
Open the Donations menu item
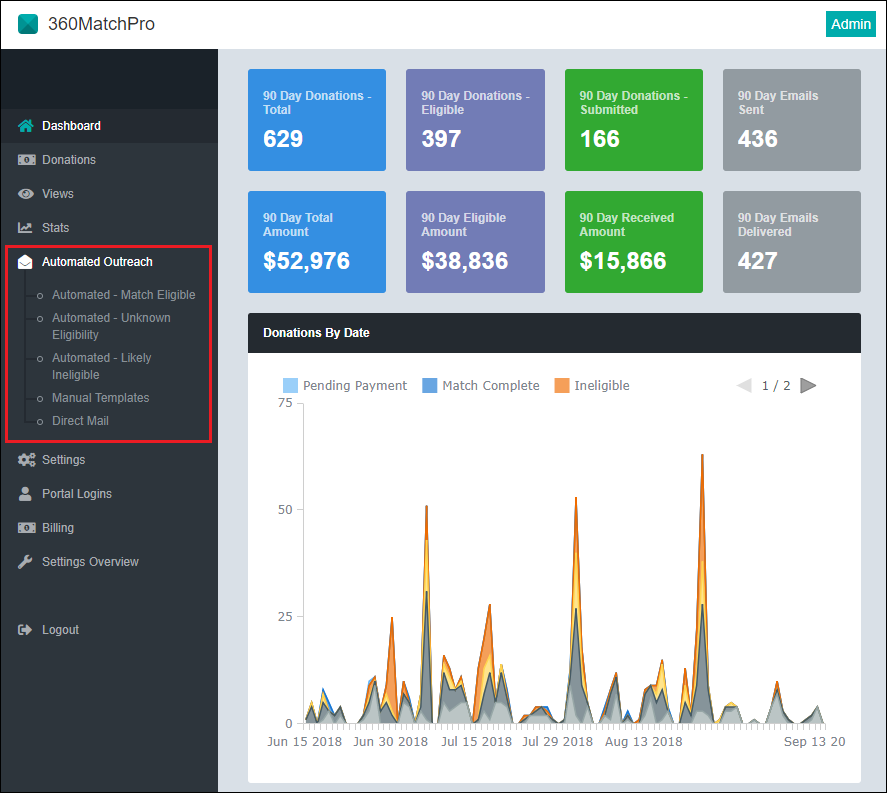click(x=109, y=160)
